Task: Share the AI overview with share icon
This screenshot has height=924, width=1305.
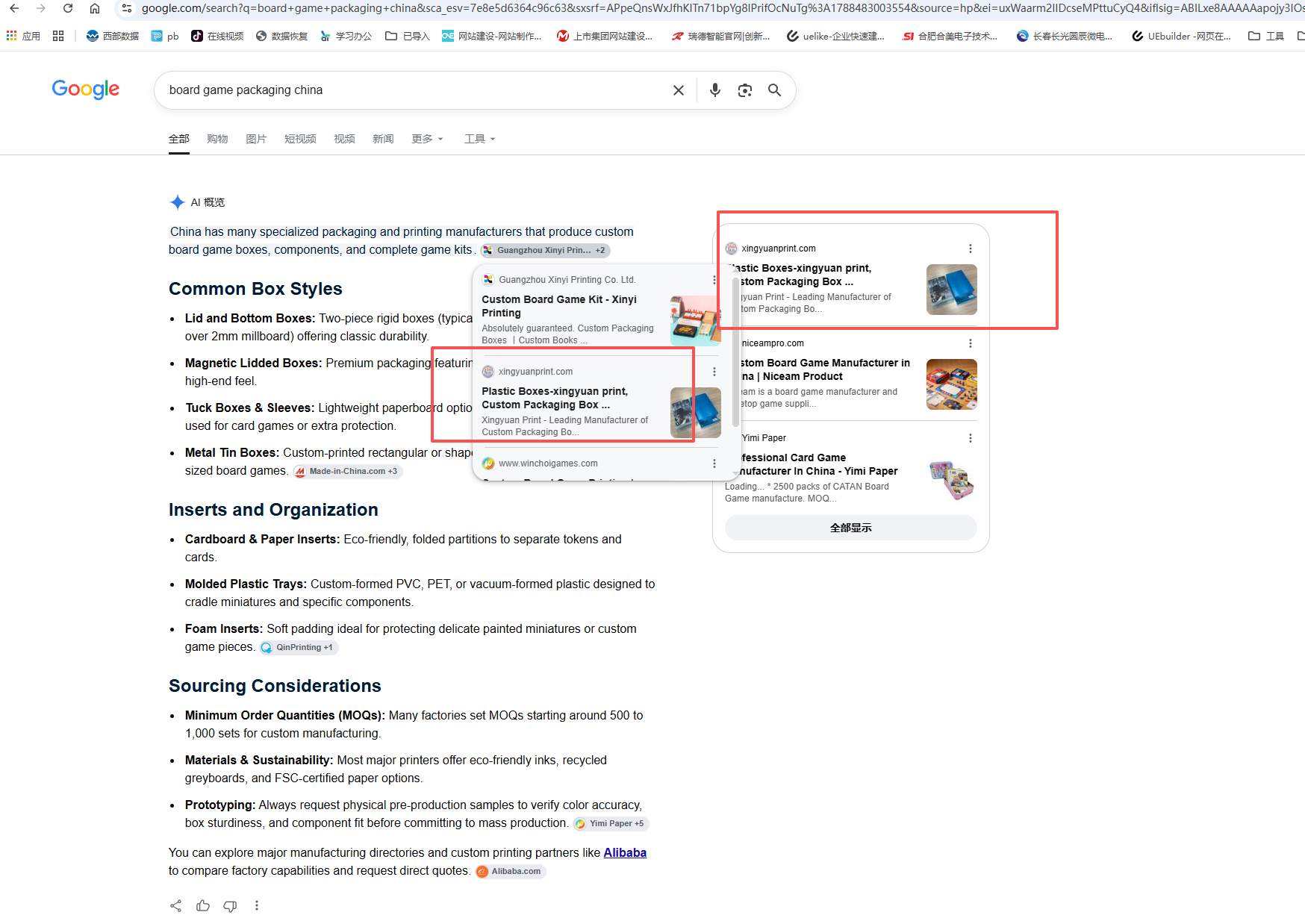Action: [175, 905]
